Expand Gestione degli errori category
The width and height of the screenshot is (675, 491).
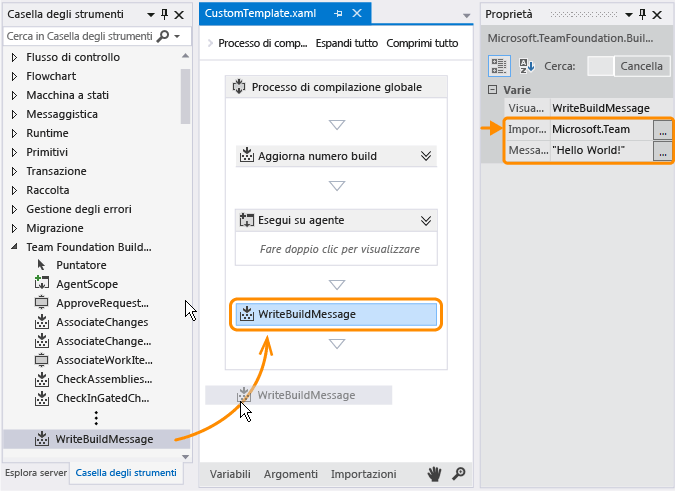pos(14,209)
